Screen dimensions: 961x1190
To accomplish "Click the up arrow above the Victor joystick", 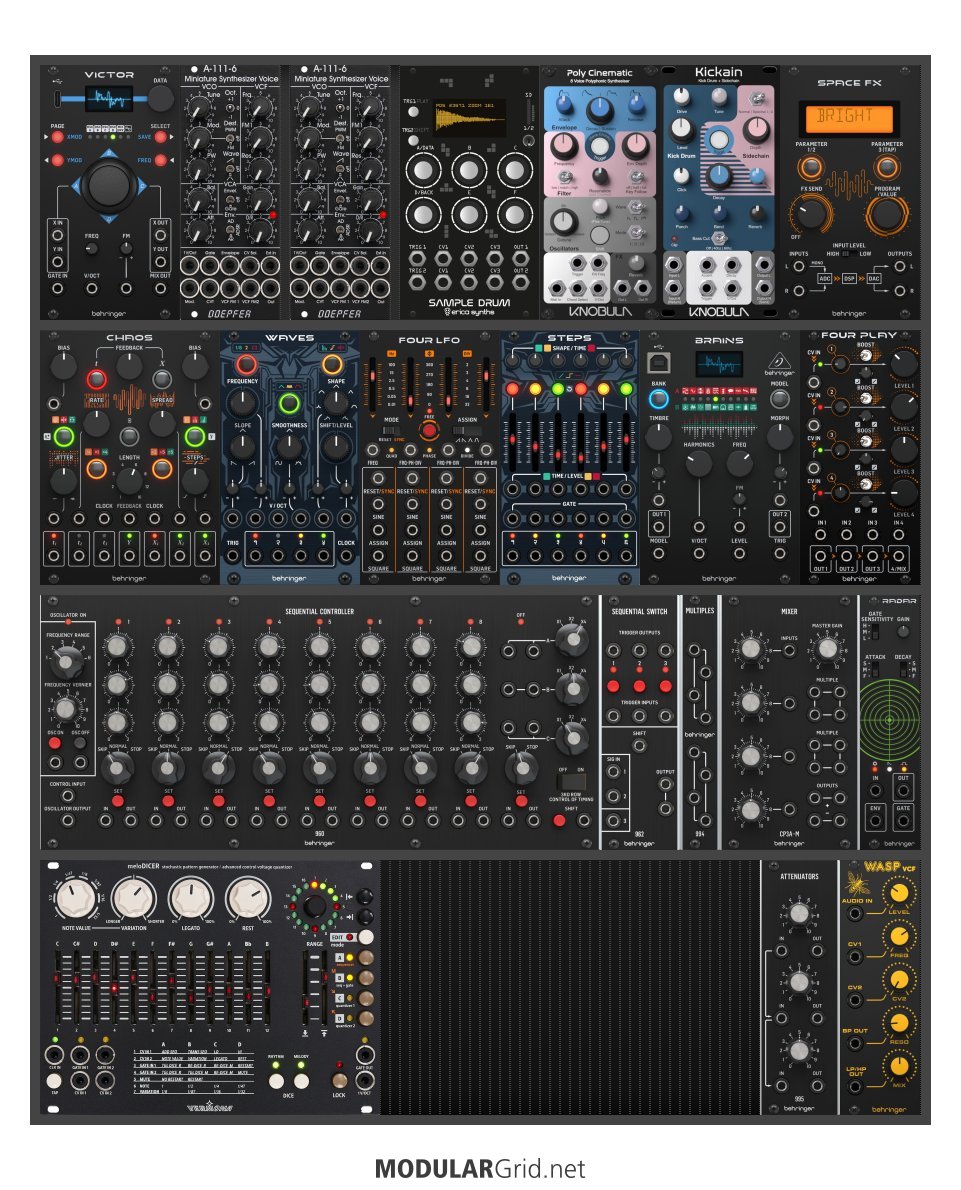I will (x=109, y=154).
